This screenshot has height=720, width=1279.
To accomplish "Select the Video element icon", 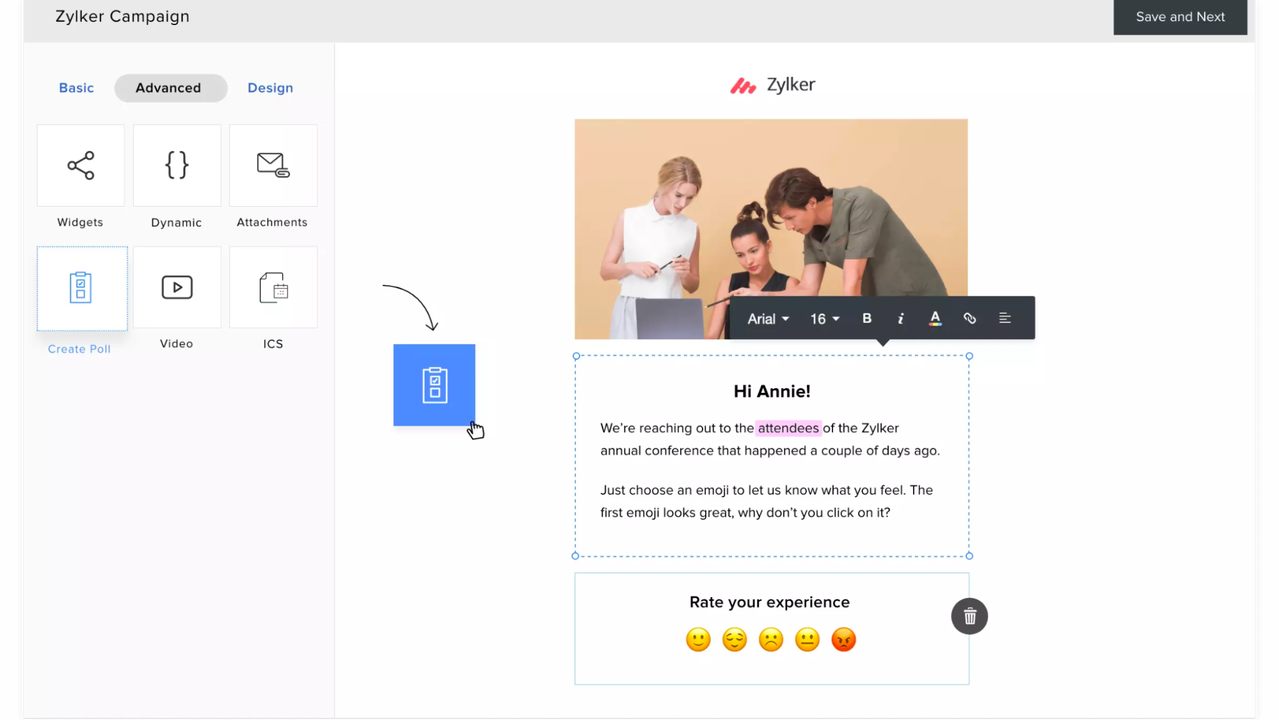I will point(177,288).
